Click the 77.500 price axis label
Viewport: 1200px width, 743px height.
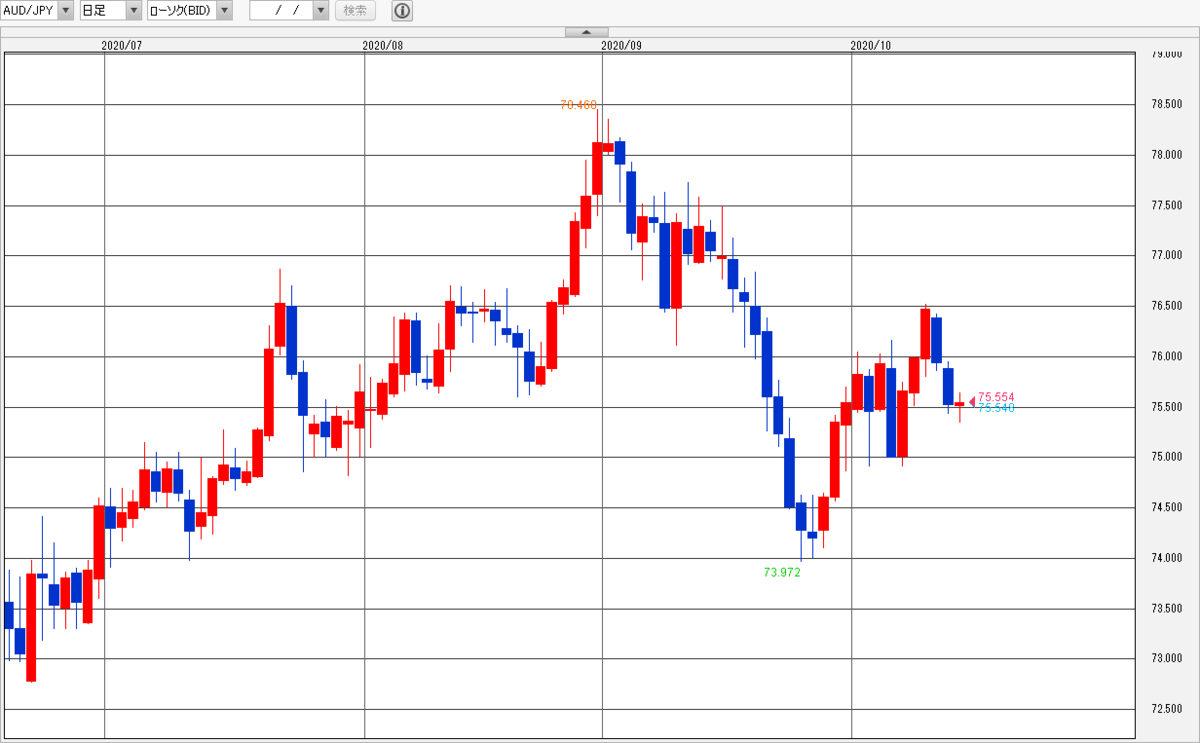point(1167,206)
